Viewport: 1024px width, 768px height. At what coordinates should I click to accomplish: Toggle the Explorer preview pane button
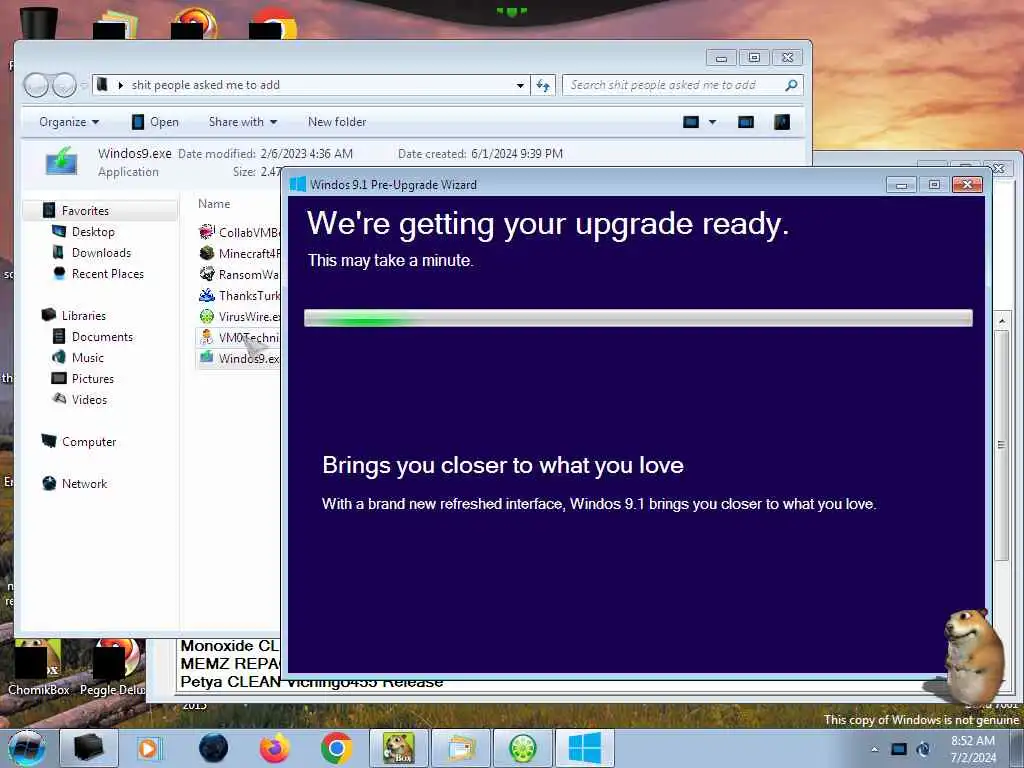745,122
